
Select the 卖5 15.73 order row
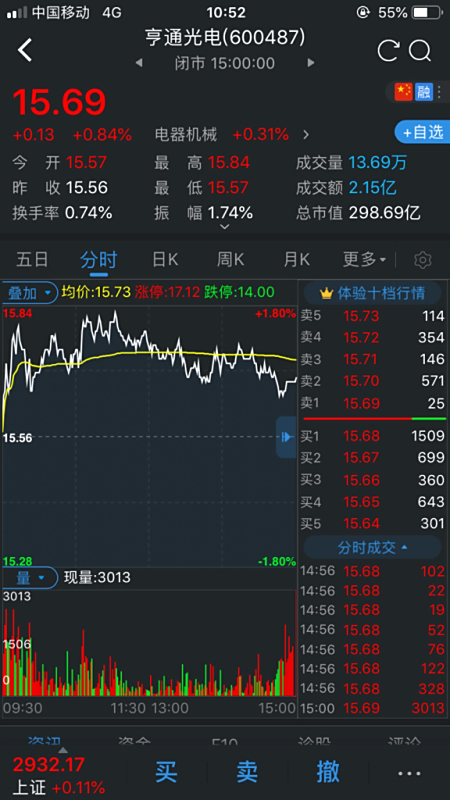point(372,316)
